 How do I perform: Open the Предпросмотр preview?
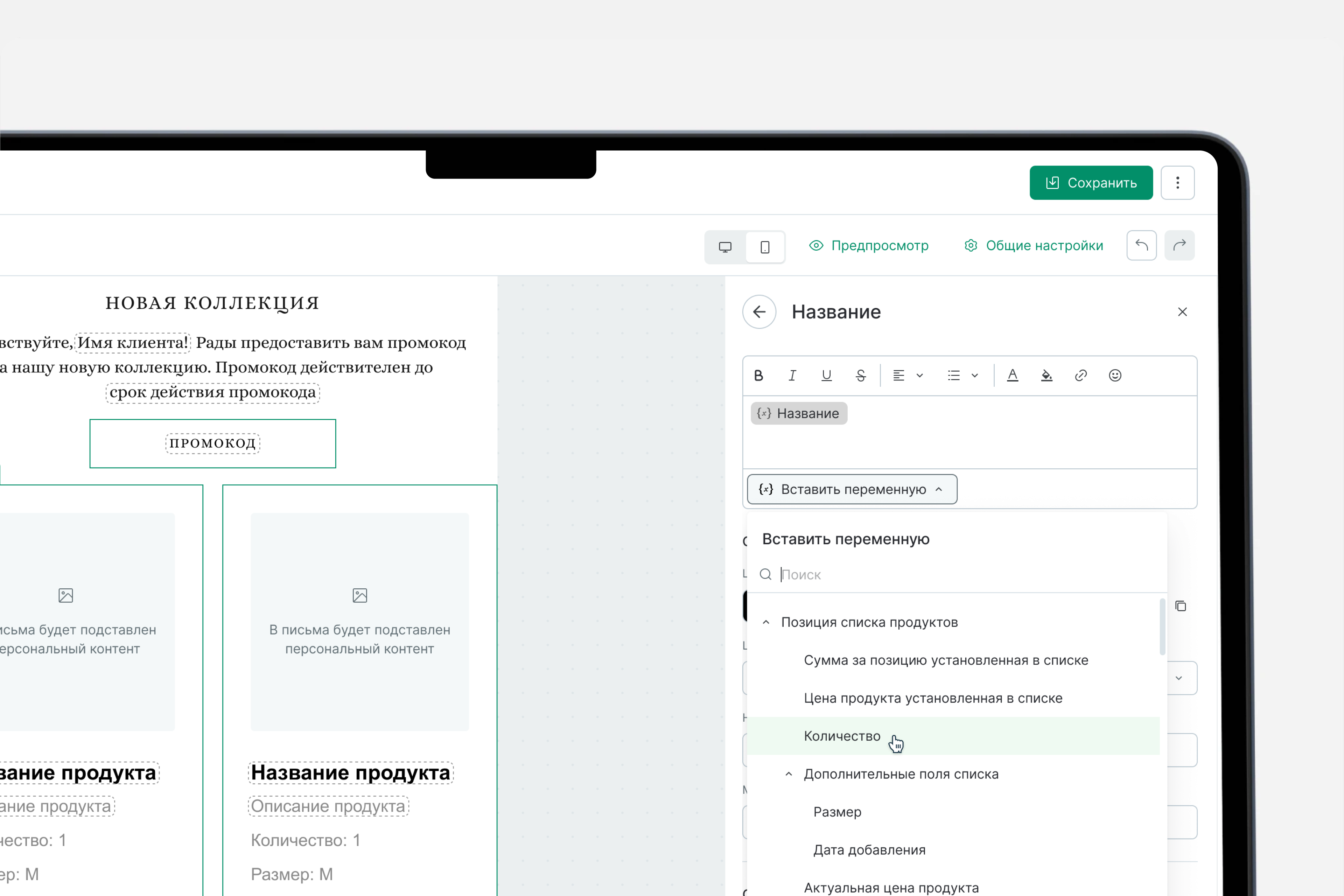click(869, 246)
